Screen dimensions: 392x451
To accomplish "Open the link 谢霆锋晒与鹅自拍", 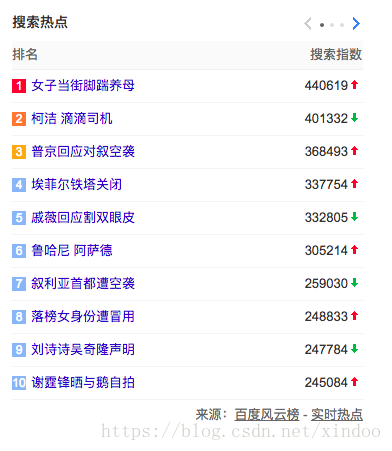I will click(x=83, y=383).
